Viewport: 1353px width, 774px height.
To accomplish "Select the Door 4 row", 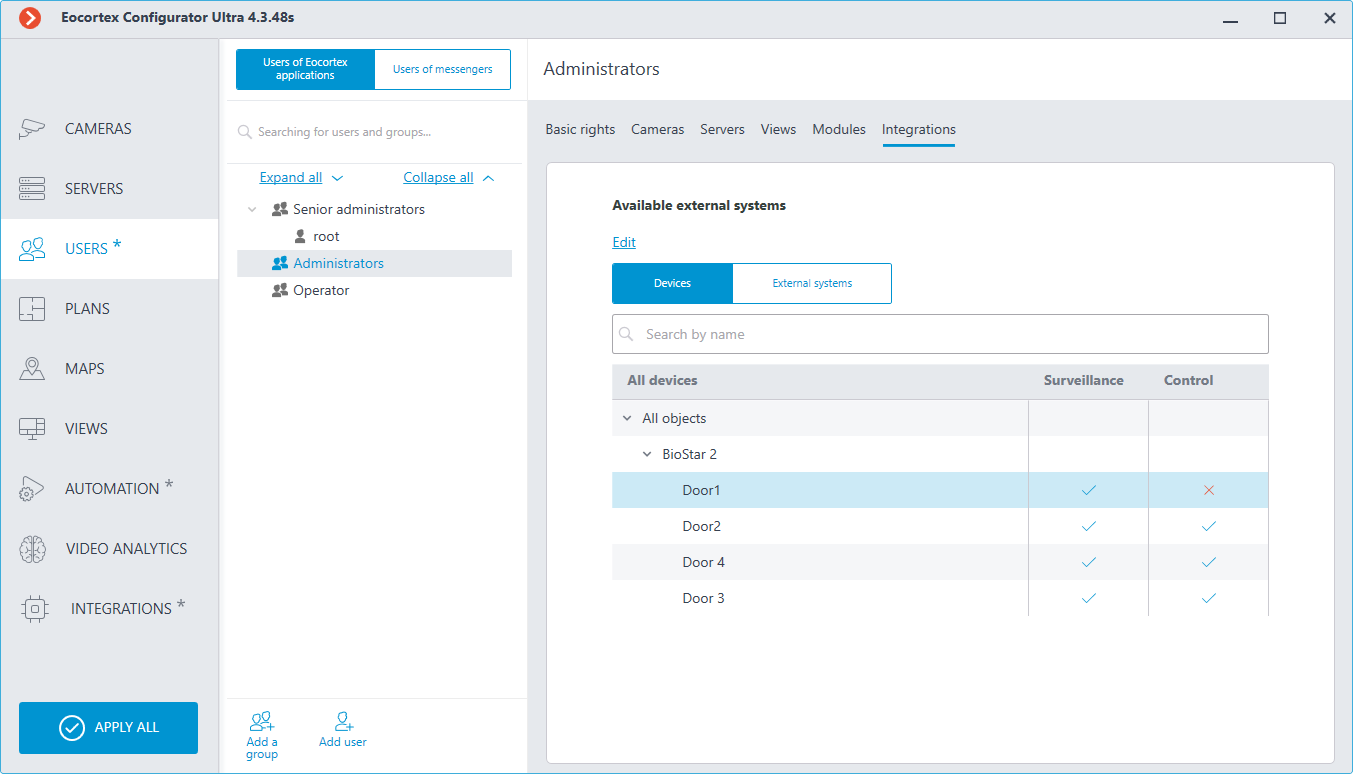I will point(940,562).
